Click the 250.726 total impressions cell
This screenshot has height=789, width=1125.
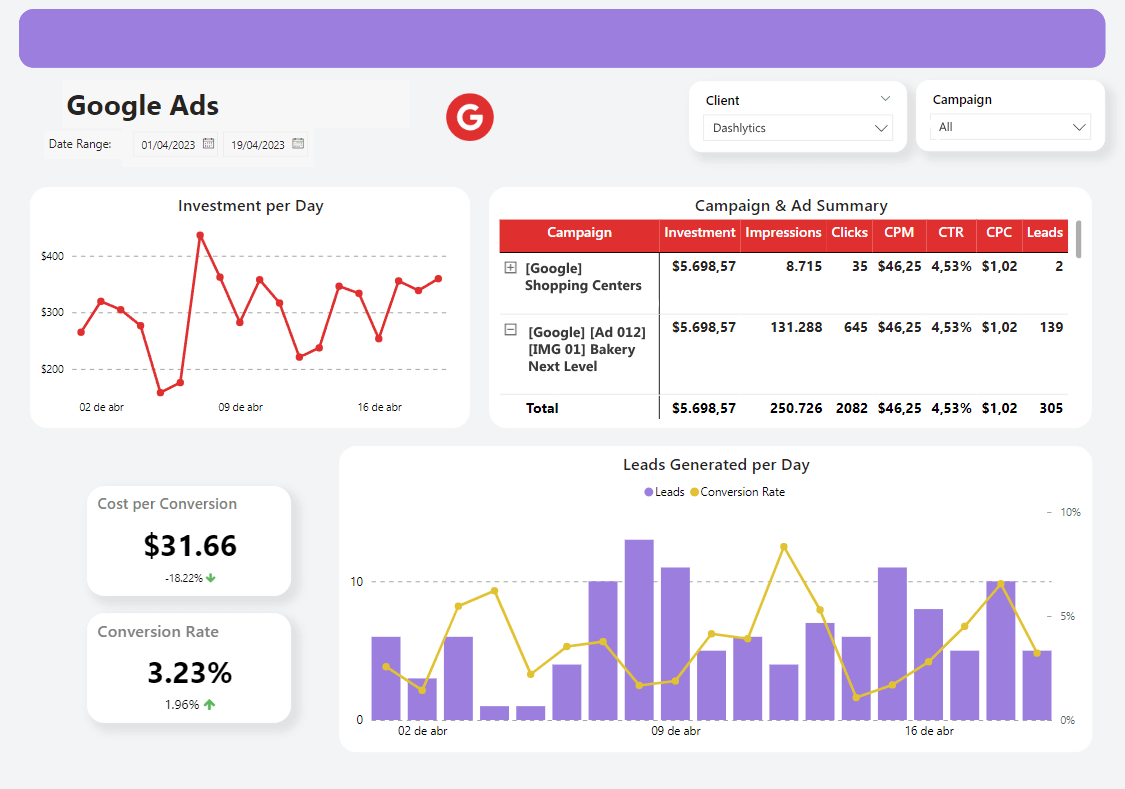pos(796,408)
